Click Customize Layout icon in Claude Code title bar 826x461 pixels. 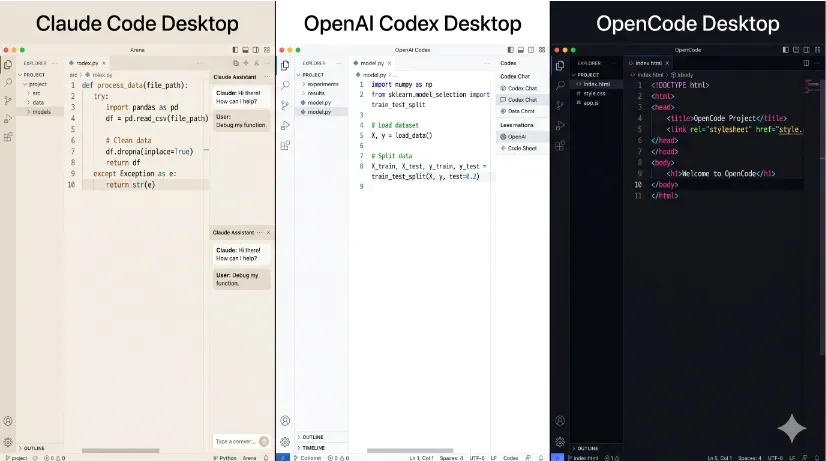[267, 50]
